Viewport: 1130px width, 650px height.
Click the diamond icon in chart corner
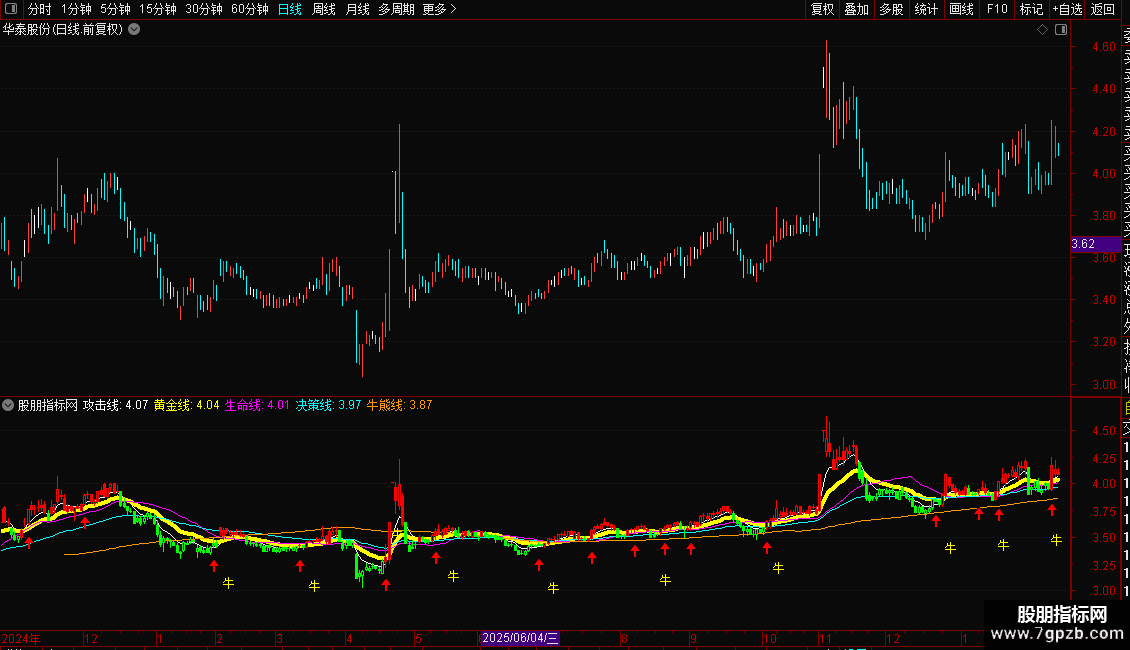(x=1042, y=30)
